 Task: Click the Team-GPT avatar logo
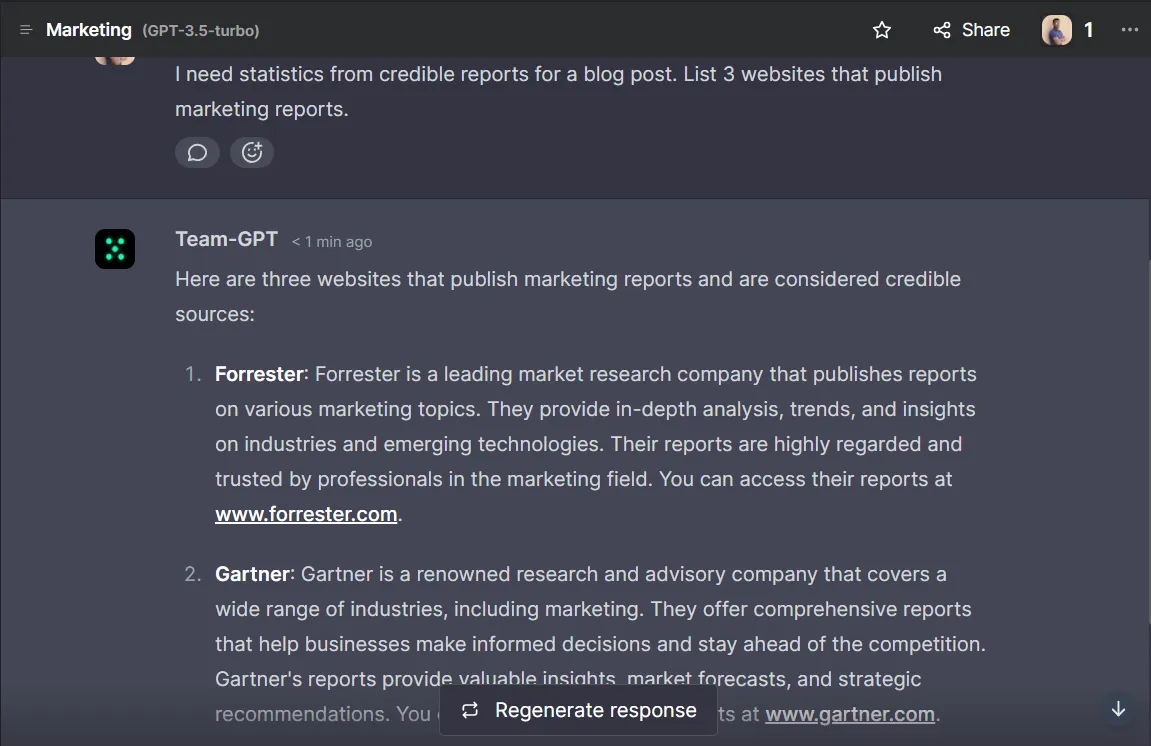point(115,248)
